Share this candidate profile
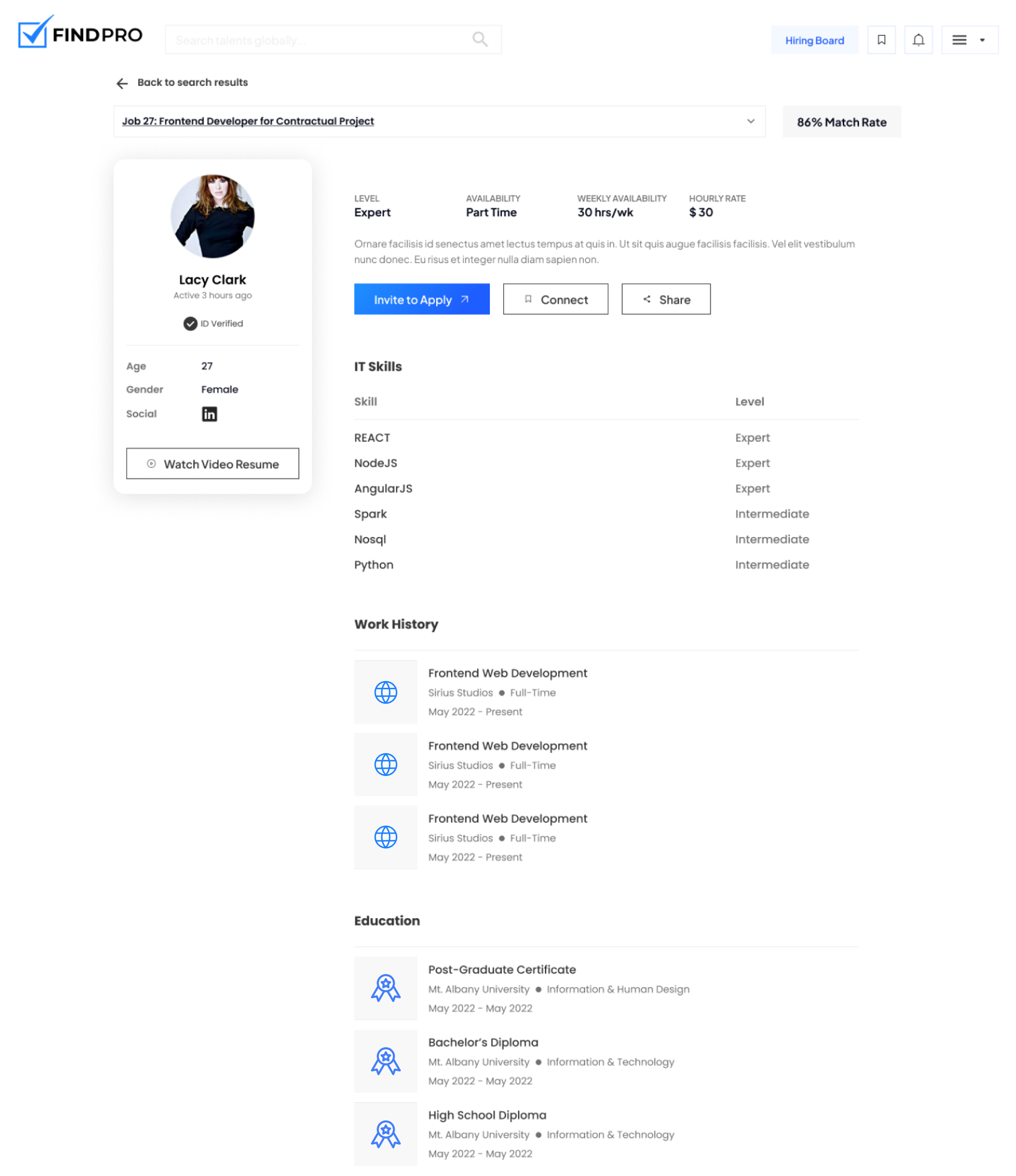 665,299
